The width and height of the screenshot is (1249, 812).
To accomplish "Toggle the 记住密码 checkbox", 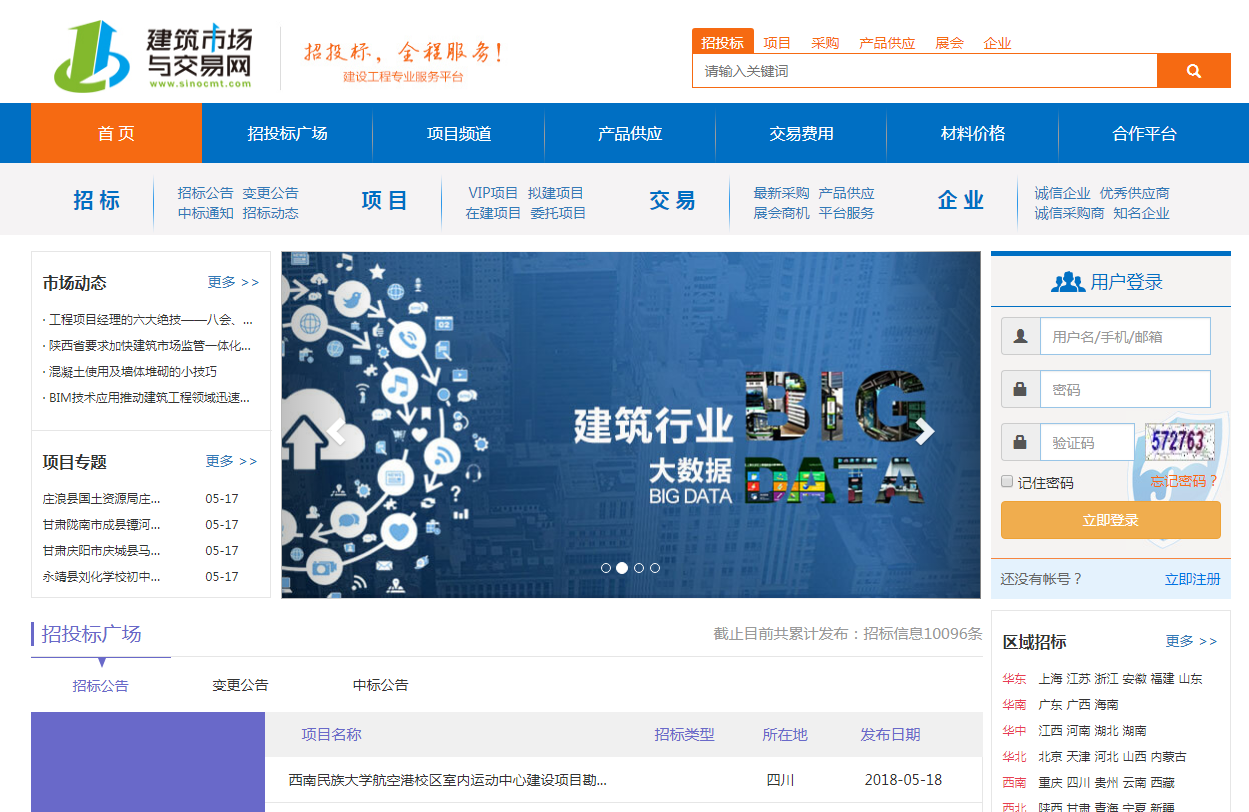I will point(1007,482).
